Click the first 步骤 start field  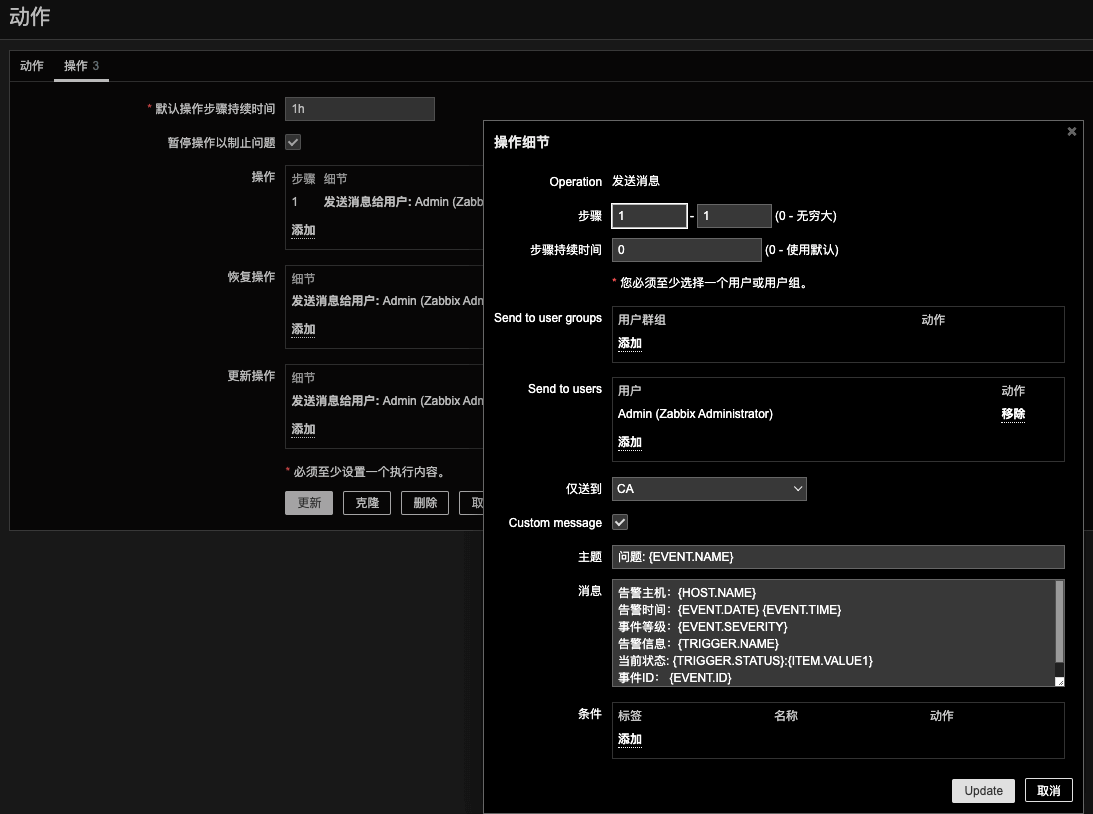[649, 215]
